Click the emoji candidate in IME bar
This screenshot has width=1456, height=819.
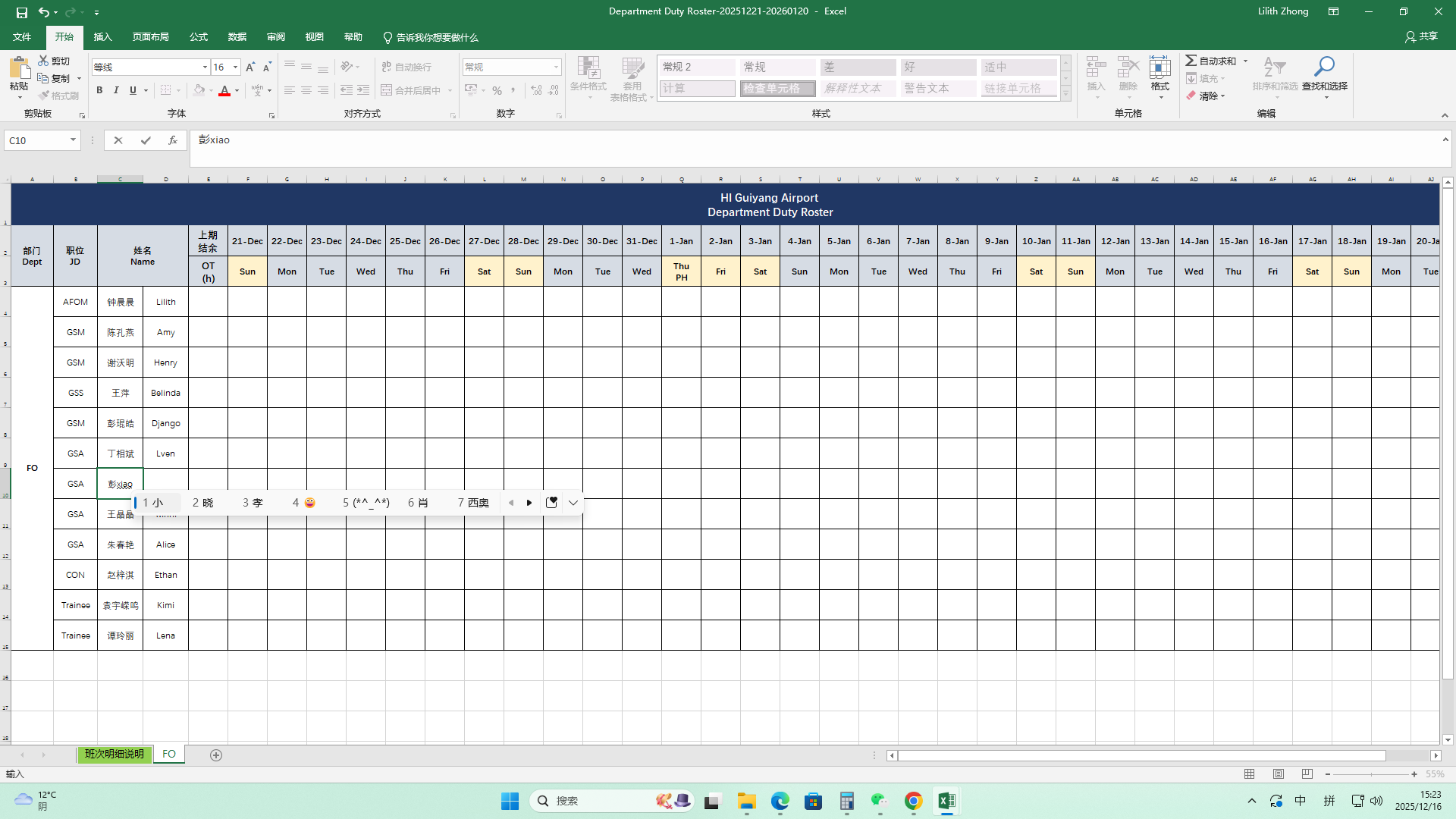(x=309, y=503)
